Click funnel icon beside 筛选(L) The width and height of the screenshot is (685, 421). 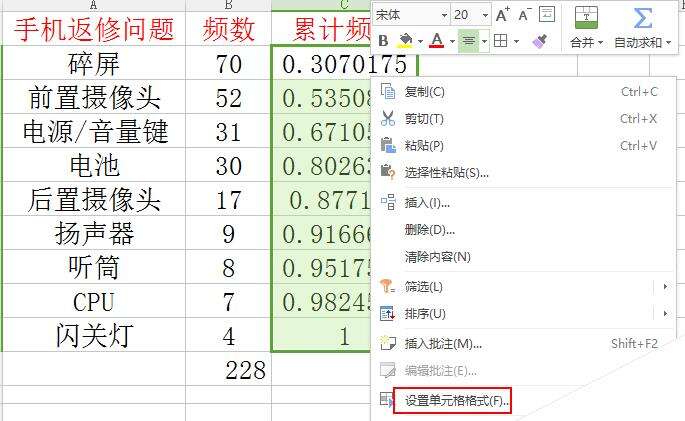pos(387,286)
